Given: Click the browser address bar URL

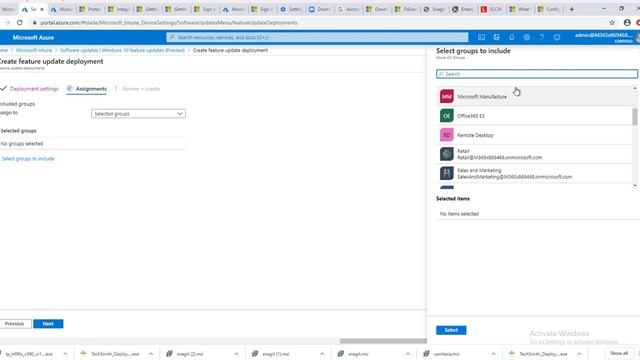Looking at the screenshot, I should click(x=169, y=22).
